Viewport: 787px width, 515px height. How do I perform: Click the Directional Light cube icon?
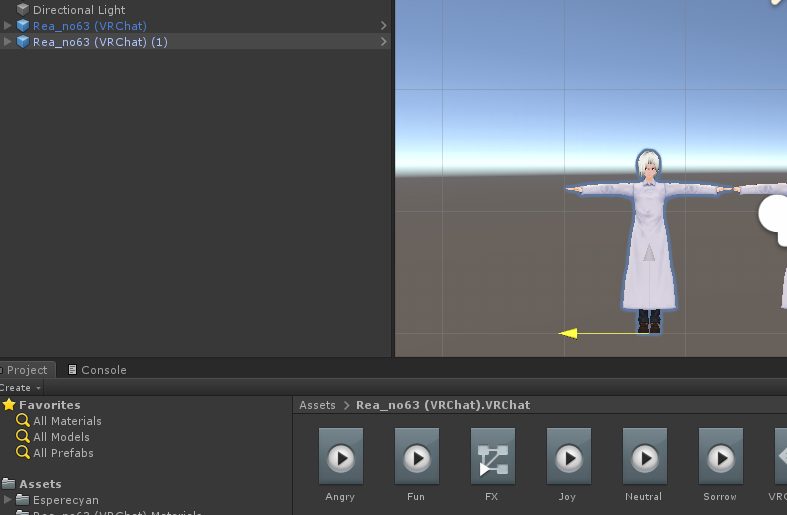(x=23, y=10)
